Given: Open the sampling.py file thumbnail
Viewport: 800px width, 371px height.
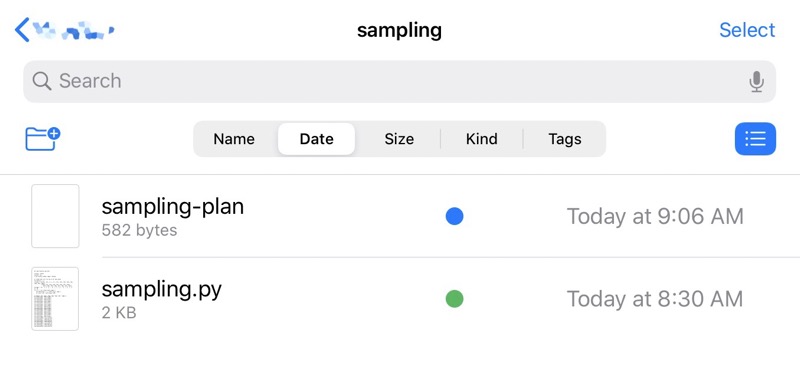Looking at the screenshot, I should [55, 299].
